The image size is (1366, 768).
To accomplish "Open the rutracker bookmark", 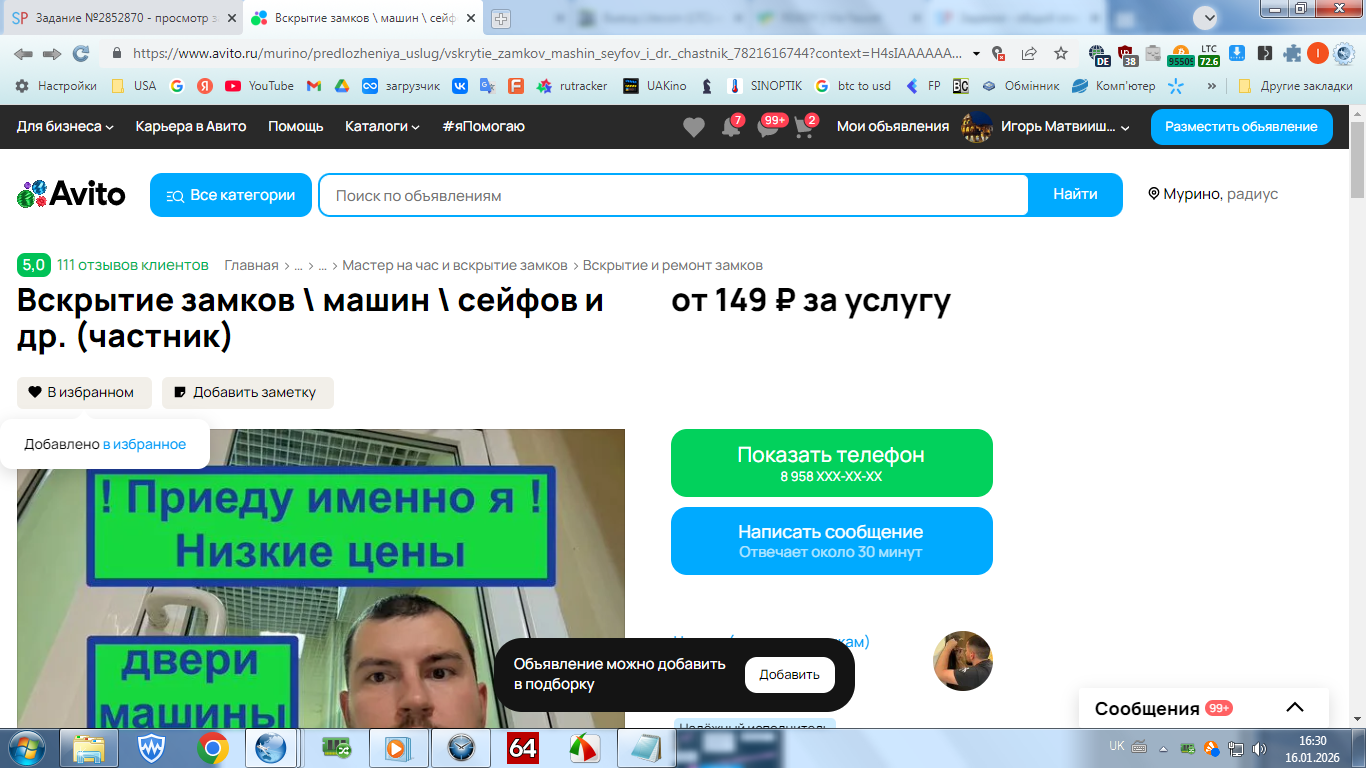I will click(571, 86).
